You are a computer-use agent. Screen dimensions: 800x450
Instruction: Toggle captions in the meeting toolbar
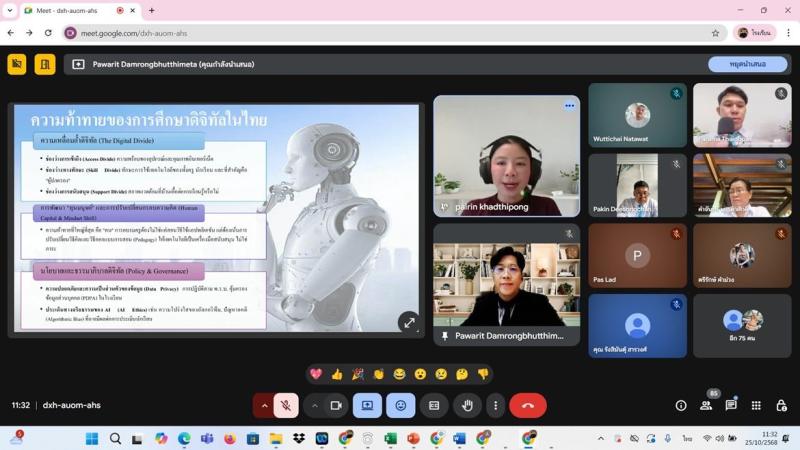point(434,405)
